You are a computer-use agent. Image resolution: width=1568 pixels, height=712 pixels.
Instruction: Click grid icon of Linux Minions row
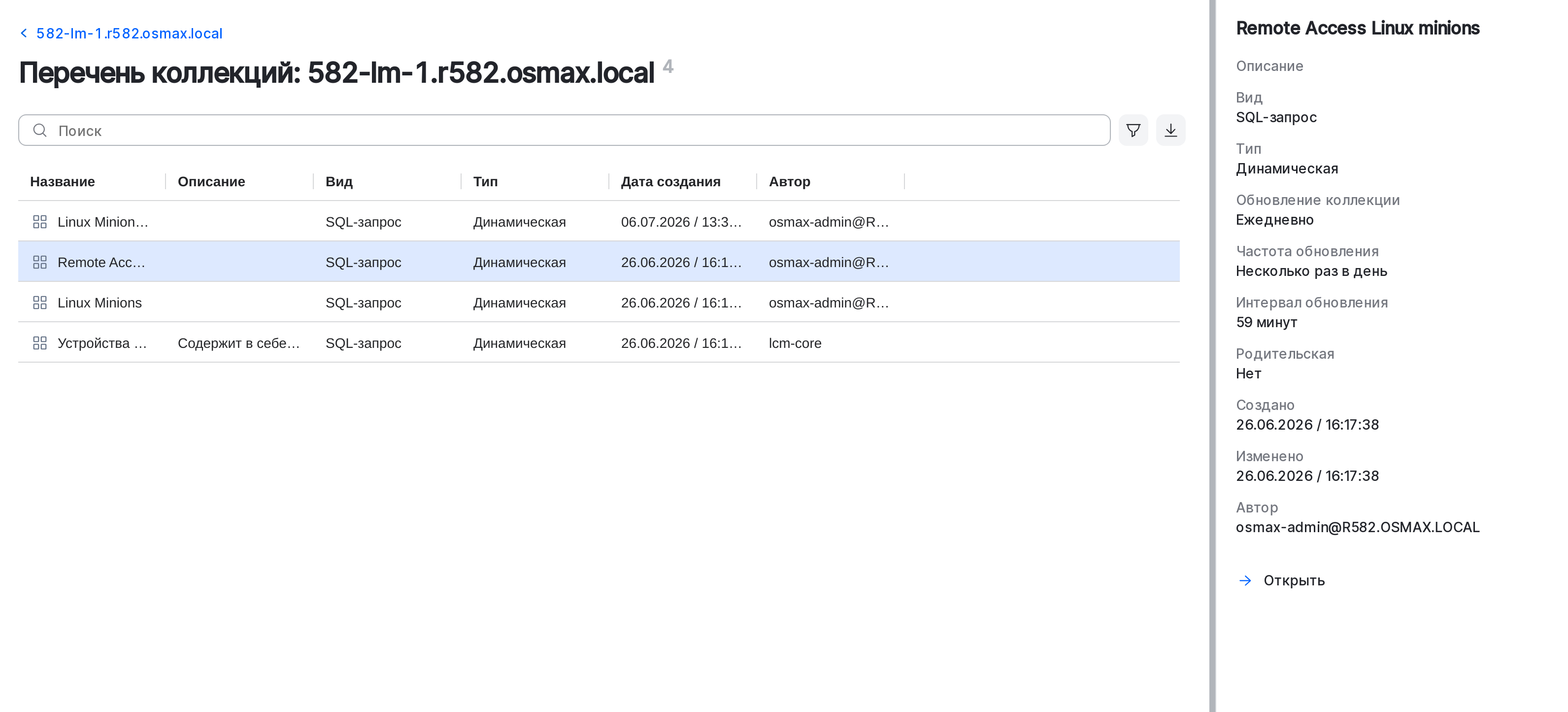(40, 303)
